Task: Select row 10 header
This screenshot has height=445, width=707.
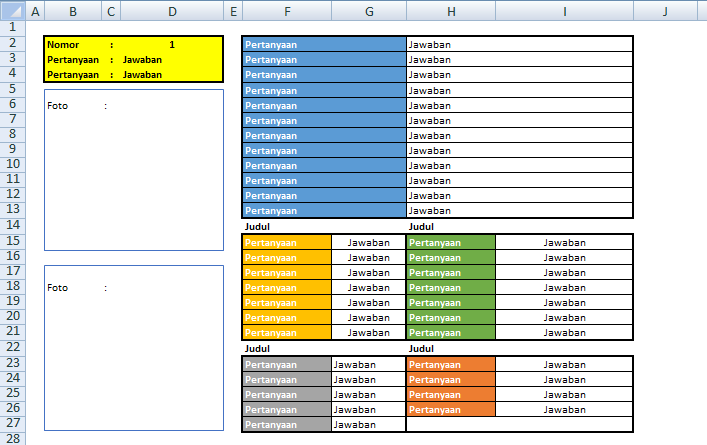Action: click(x=13, y=164)
